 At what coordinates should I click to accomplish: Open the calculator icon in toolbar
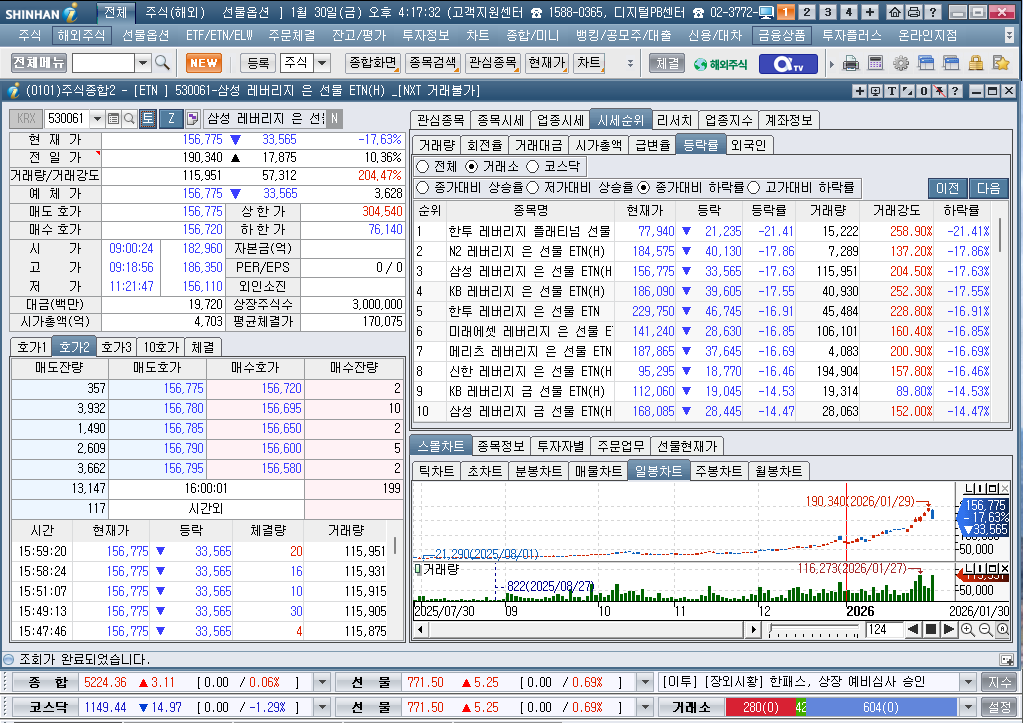(876, 63)
